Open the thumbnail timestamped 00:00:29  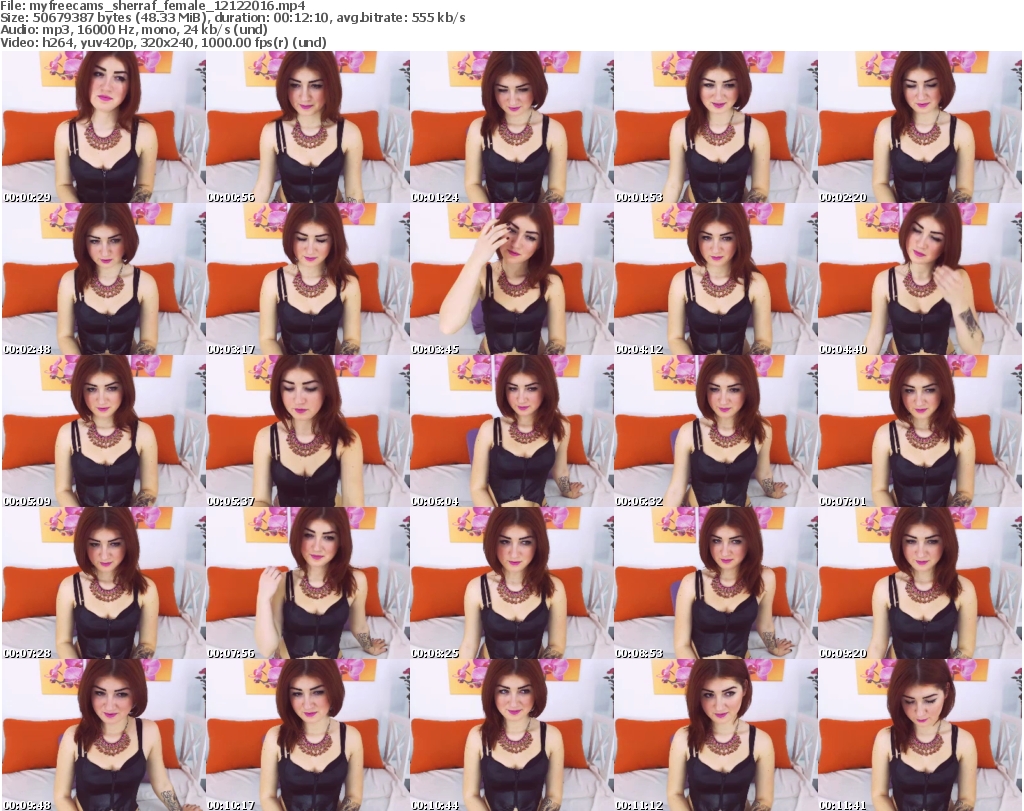coord(103,127)
